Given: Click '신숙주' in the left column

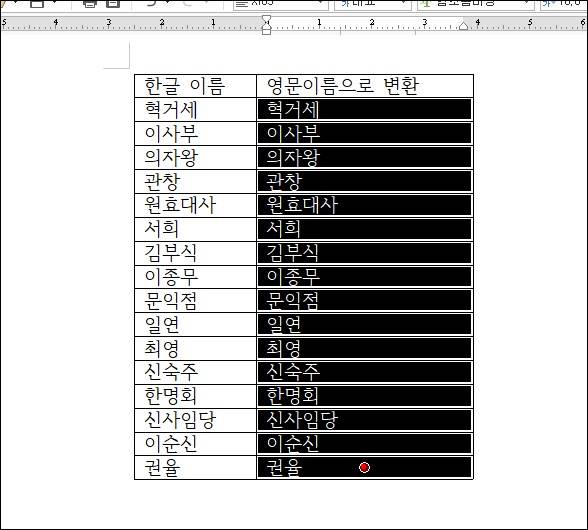Looking at the screenshot, I should pyautogui.click(x=171, y=372).
